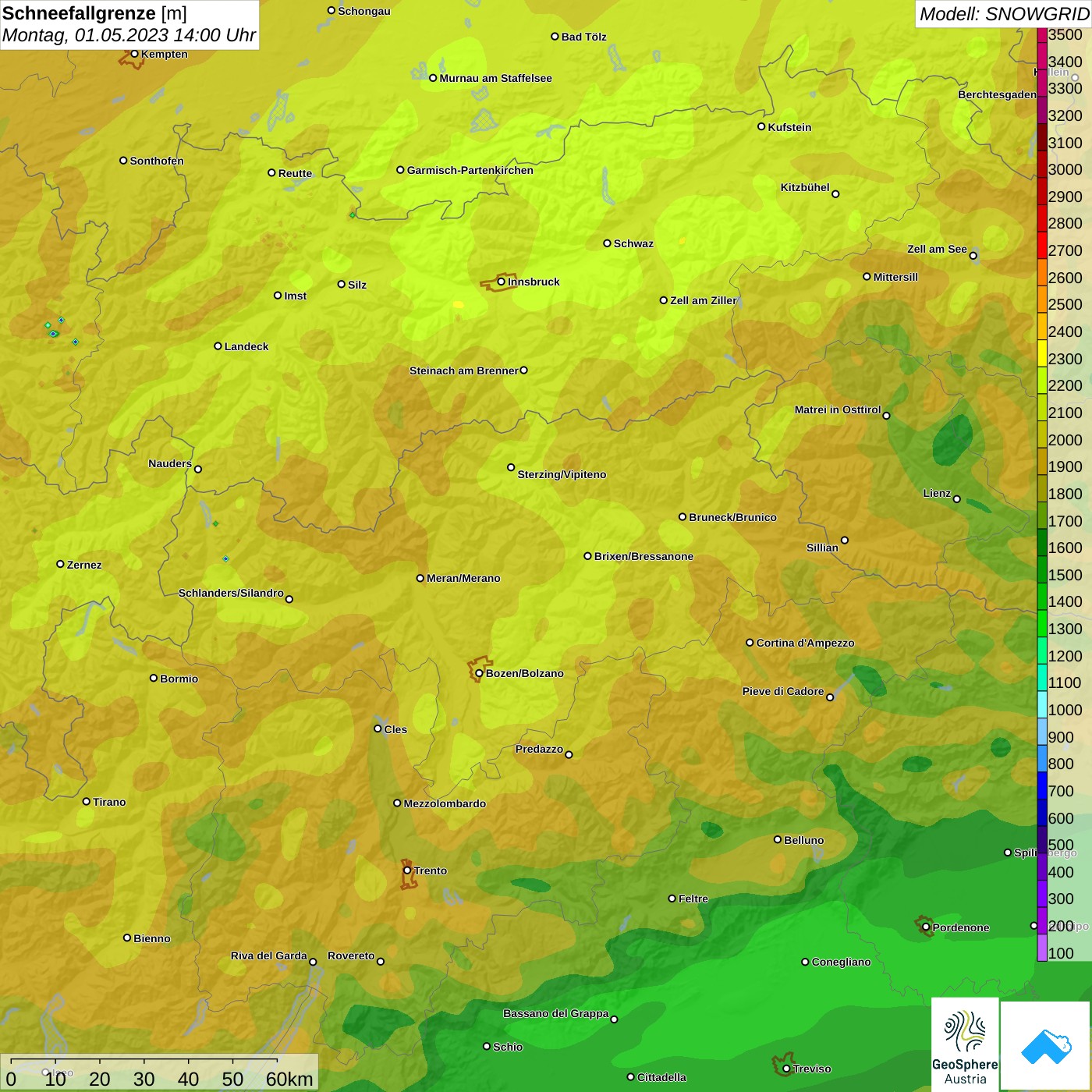Screen dimensions: 1092x1092
Task: Click the Bormio location dot
Action: [154, 678]
